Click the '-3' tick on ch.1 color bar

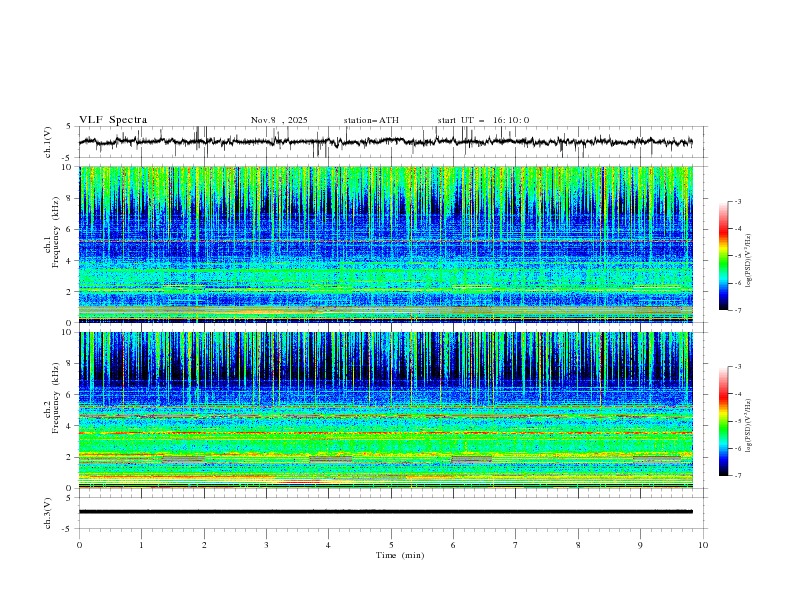737,202
